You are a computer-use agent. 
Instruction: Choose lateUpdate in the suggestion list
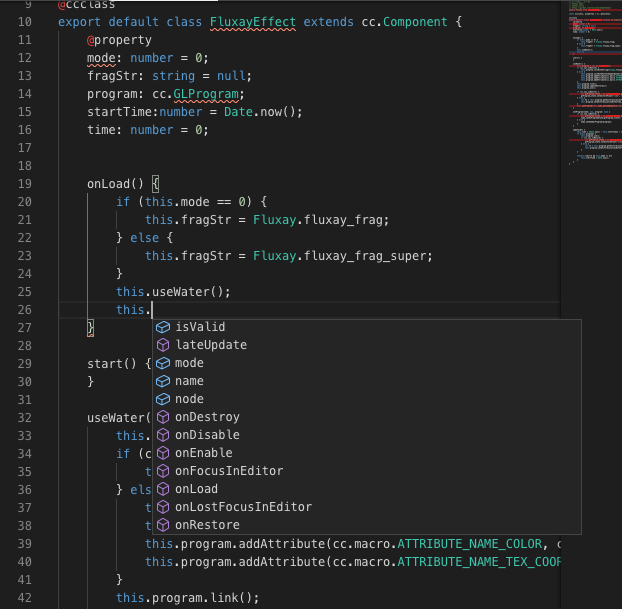click(x=367, y=345)
